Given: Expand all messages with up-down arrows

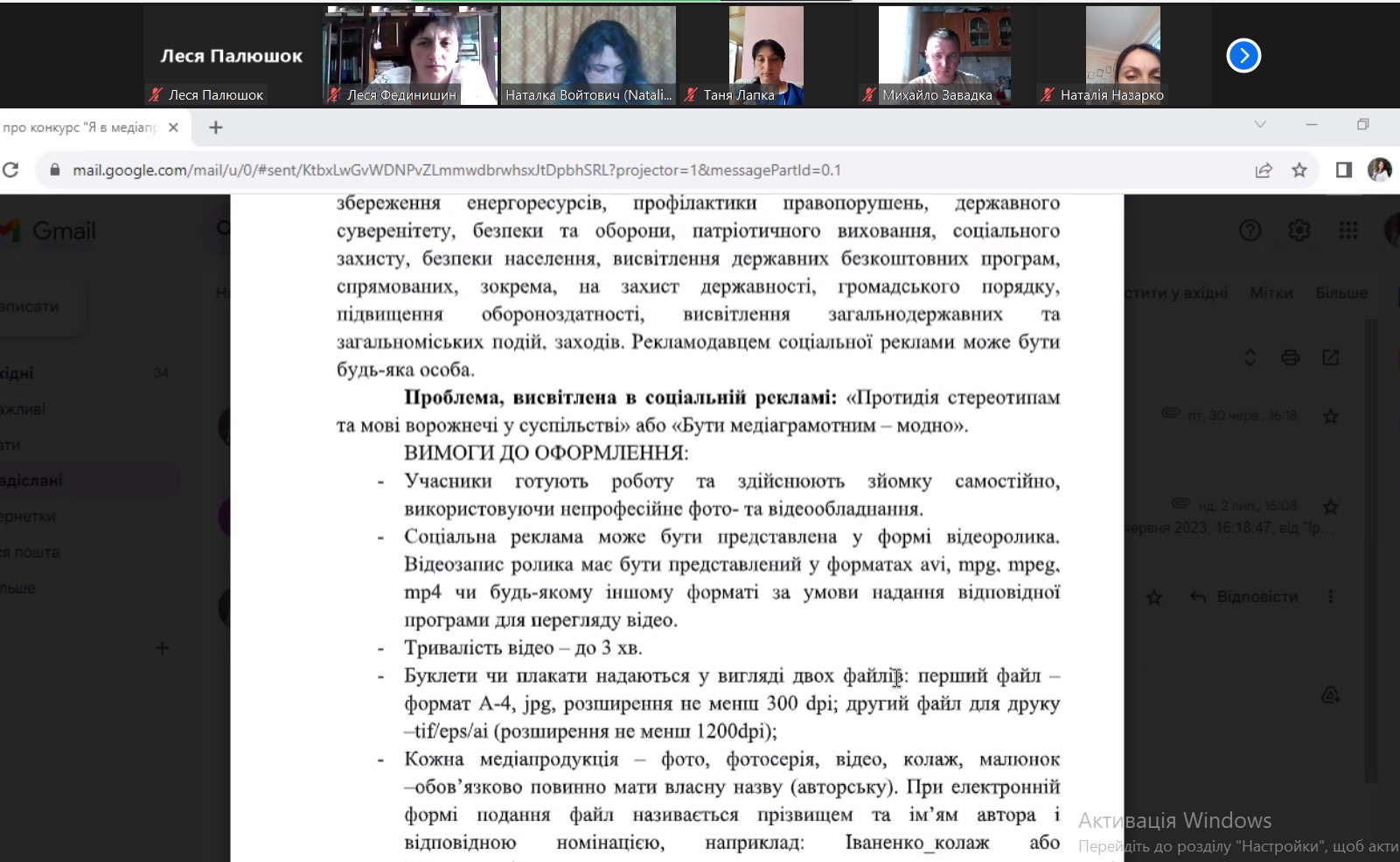Looking at the screenshot, I should (x=1250, y=358).
